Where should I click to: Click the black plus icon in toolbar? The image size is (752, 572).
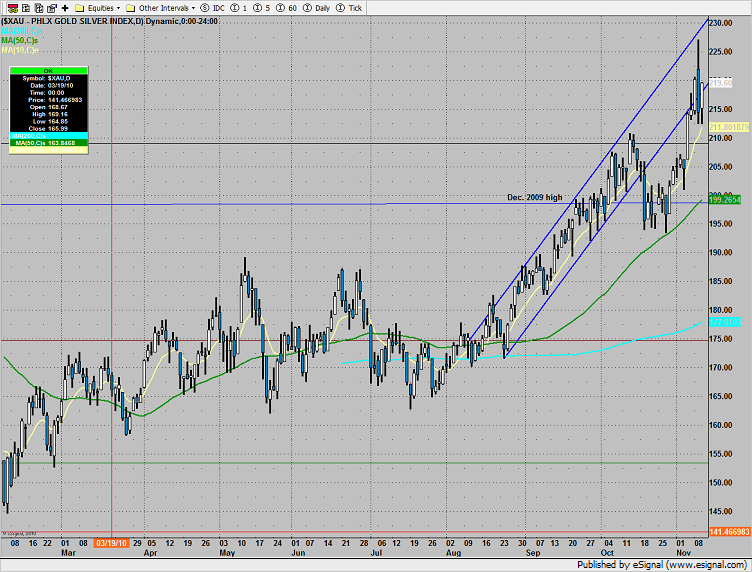tap(65, 8)
